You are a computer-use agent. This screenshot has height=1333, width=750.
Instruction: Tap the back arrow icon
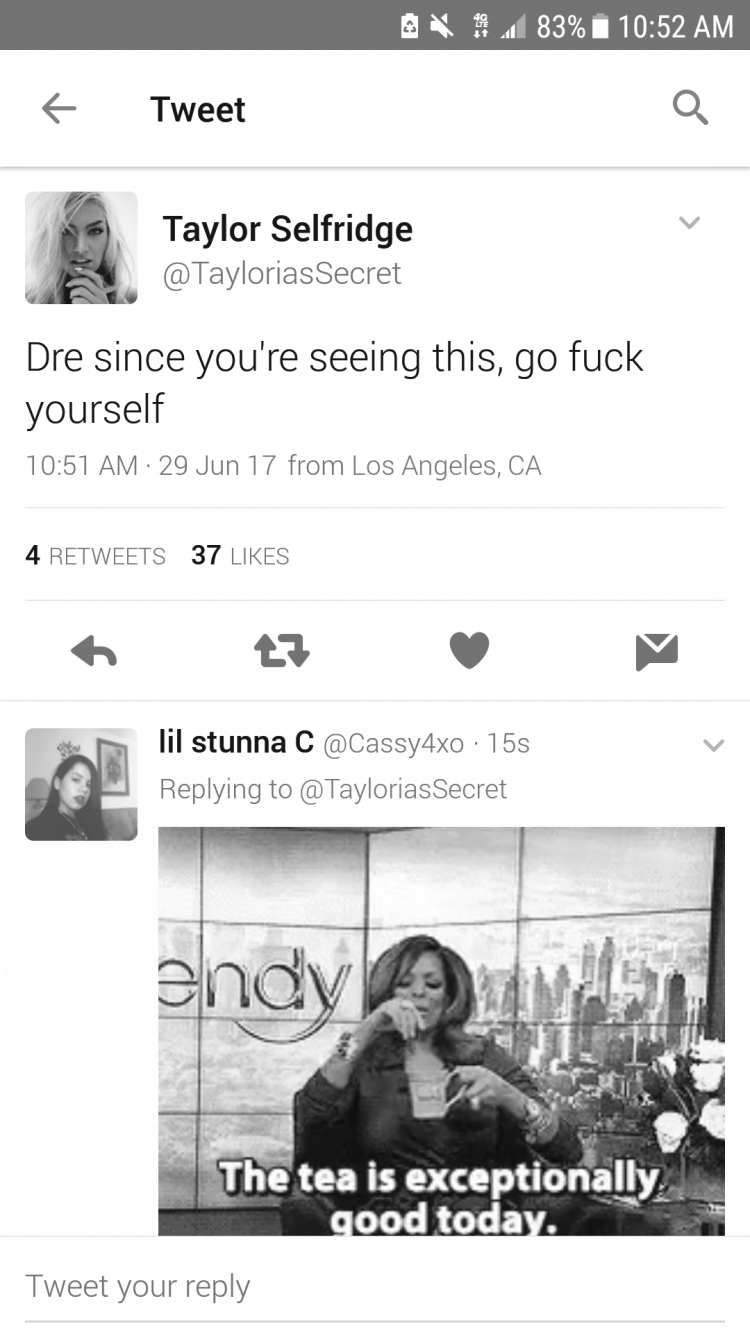click(59, 109)
